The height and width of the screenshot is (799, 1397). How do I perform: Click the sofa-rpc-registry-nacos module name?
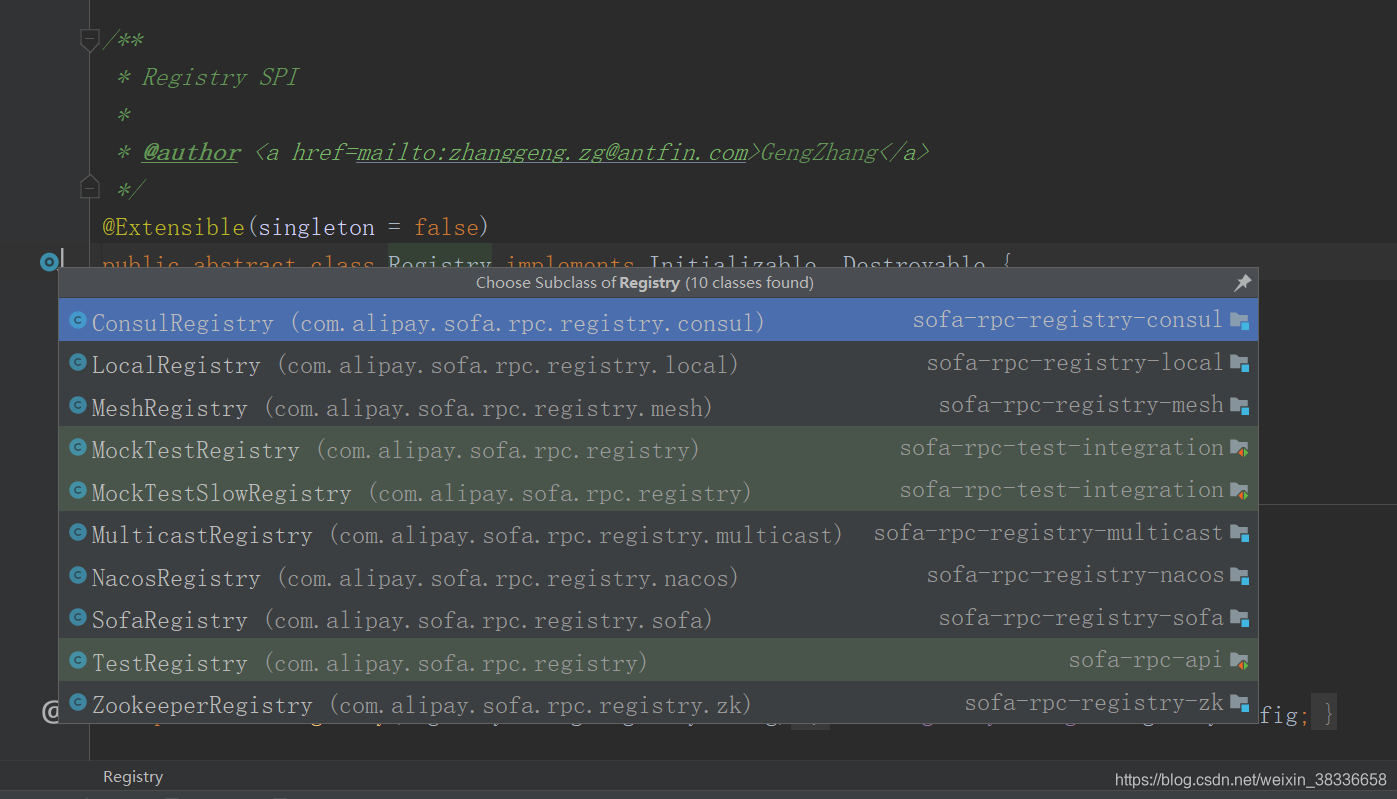click(1075, 575)
